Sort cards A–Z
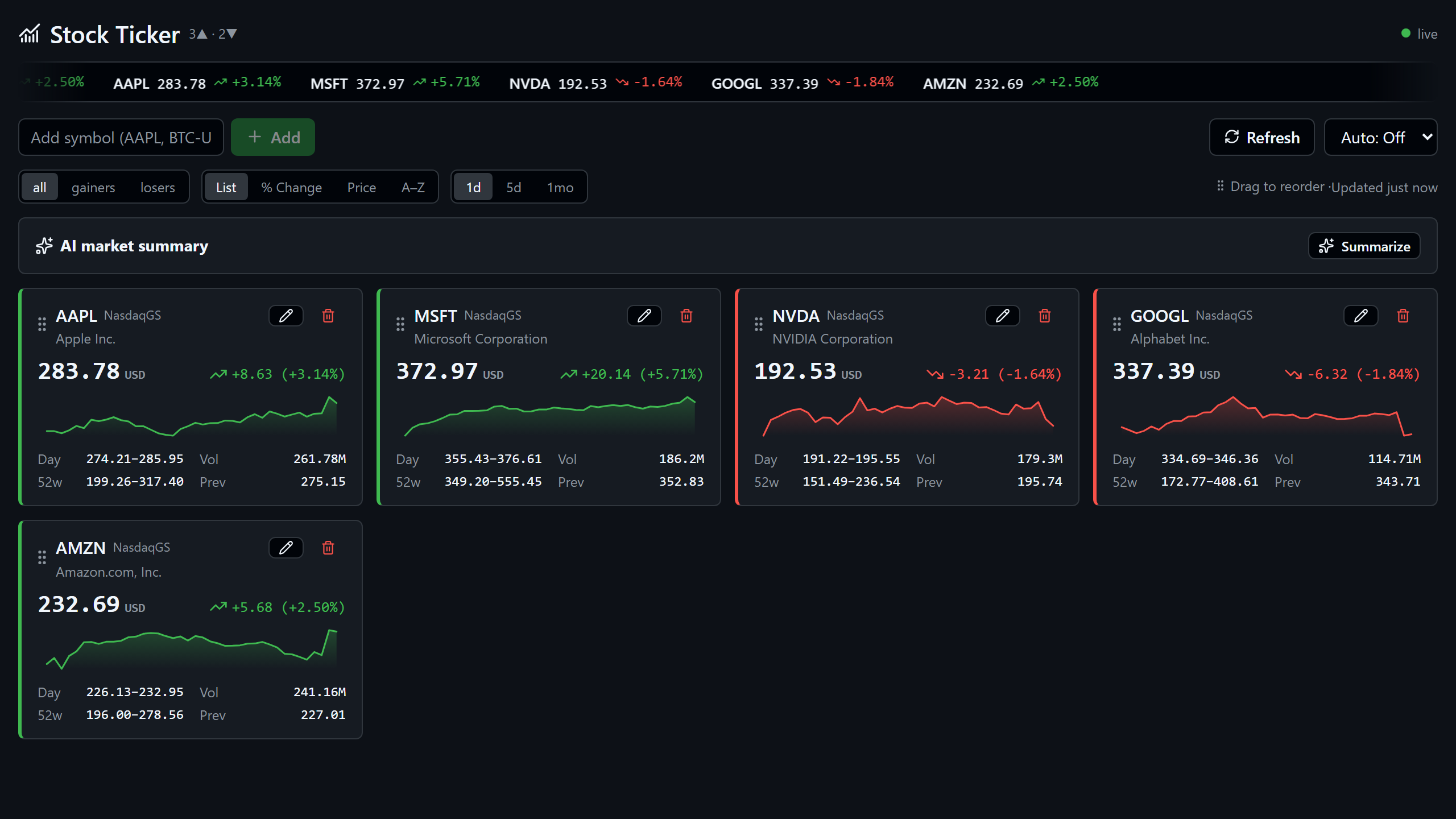The image size is (1456, 819). pos(413,187)
